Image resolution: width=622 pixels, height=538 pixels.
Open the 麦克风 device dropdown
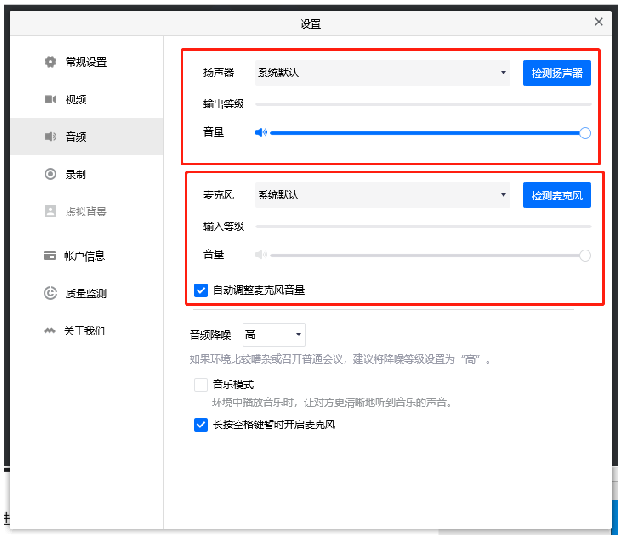click(x=383, y=195)
